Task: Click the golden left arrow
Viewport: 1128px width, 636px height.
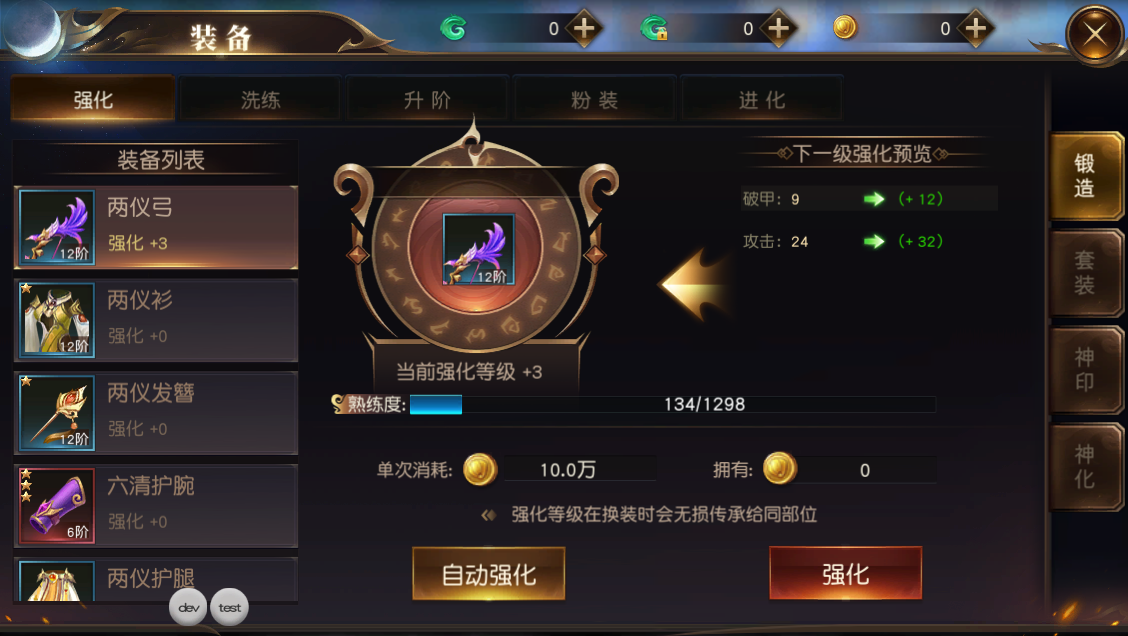Action: pyautogui.click(x=694, y=284)
